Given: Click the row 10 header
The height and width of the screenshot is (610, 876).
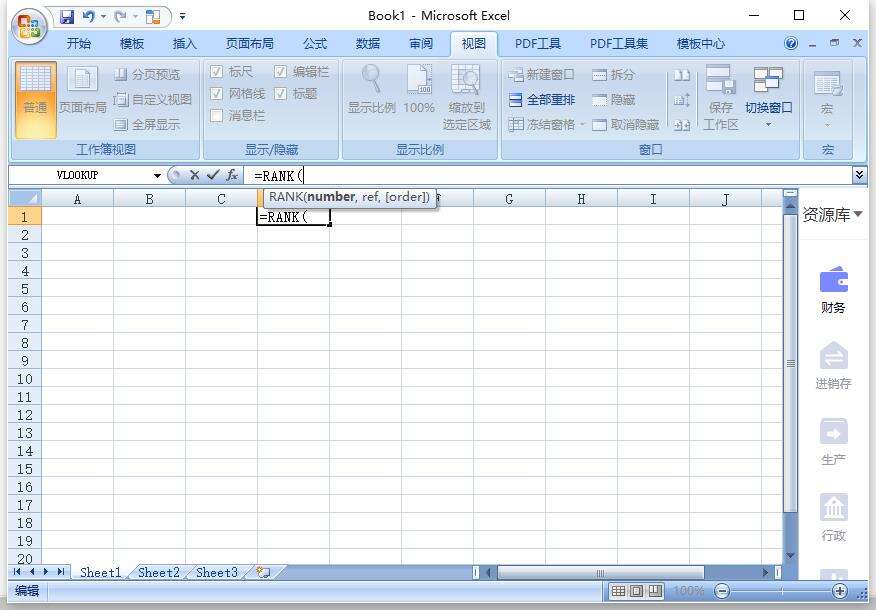Looking at the screenshot, I should [x=25, y=379].
